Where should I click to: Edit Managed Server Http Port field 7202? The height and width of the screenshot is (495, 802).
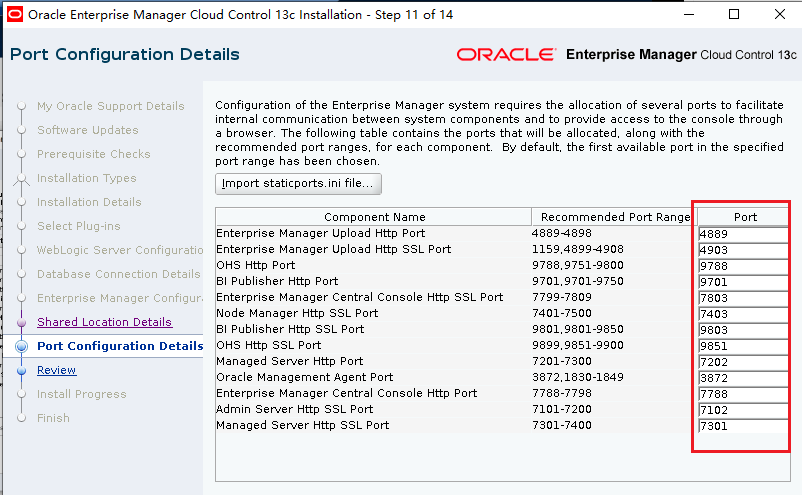(x=743, y=362)
